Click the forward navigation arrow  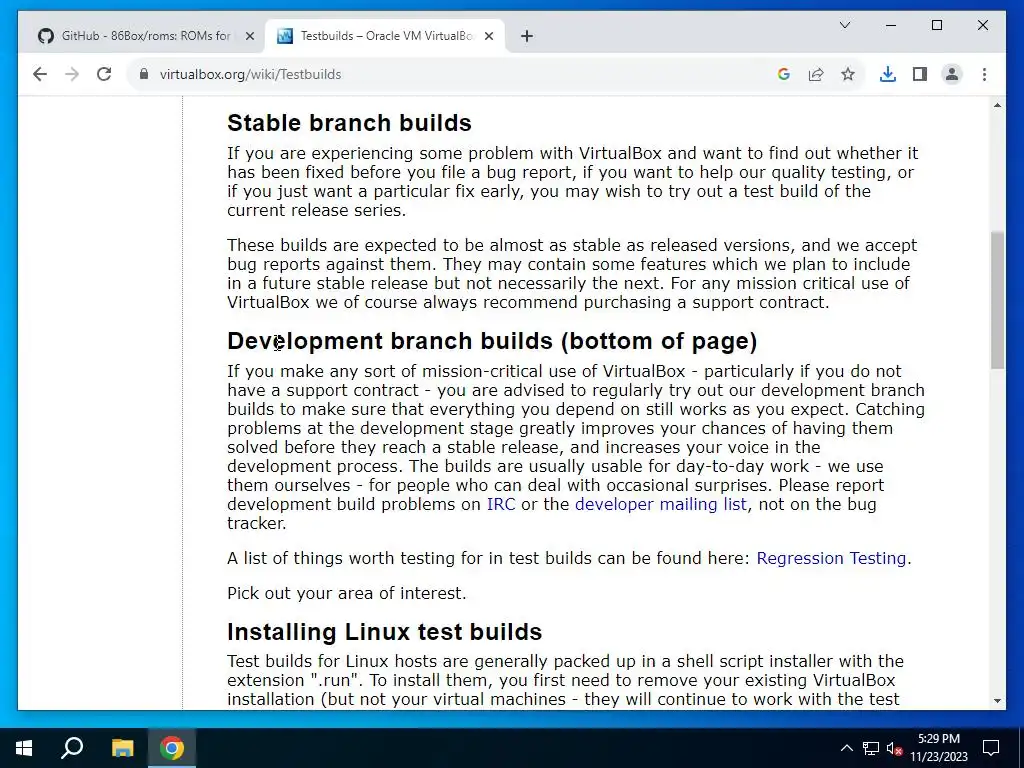pos(72,74)
